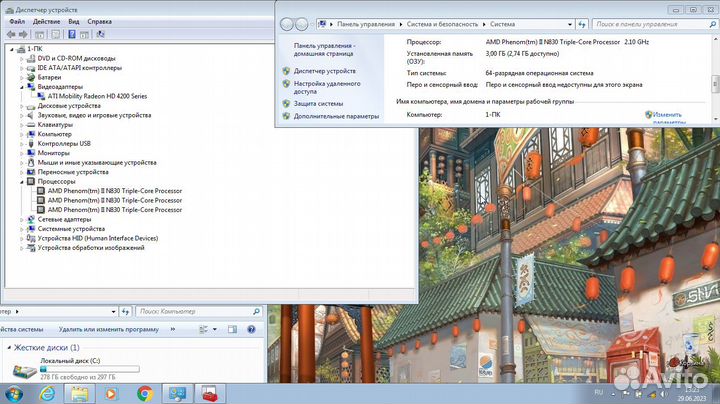Expand the DVD и CD-ROM дисководы node

click(x=21, y=57)
